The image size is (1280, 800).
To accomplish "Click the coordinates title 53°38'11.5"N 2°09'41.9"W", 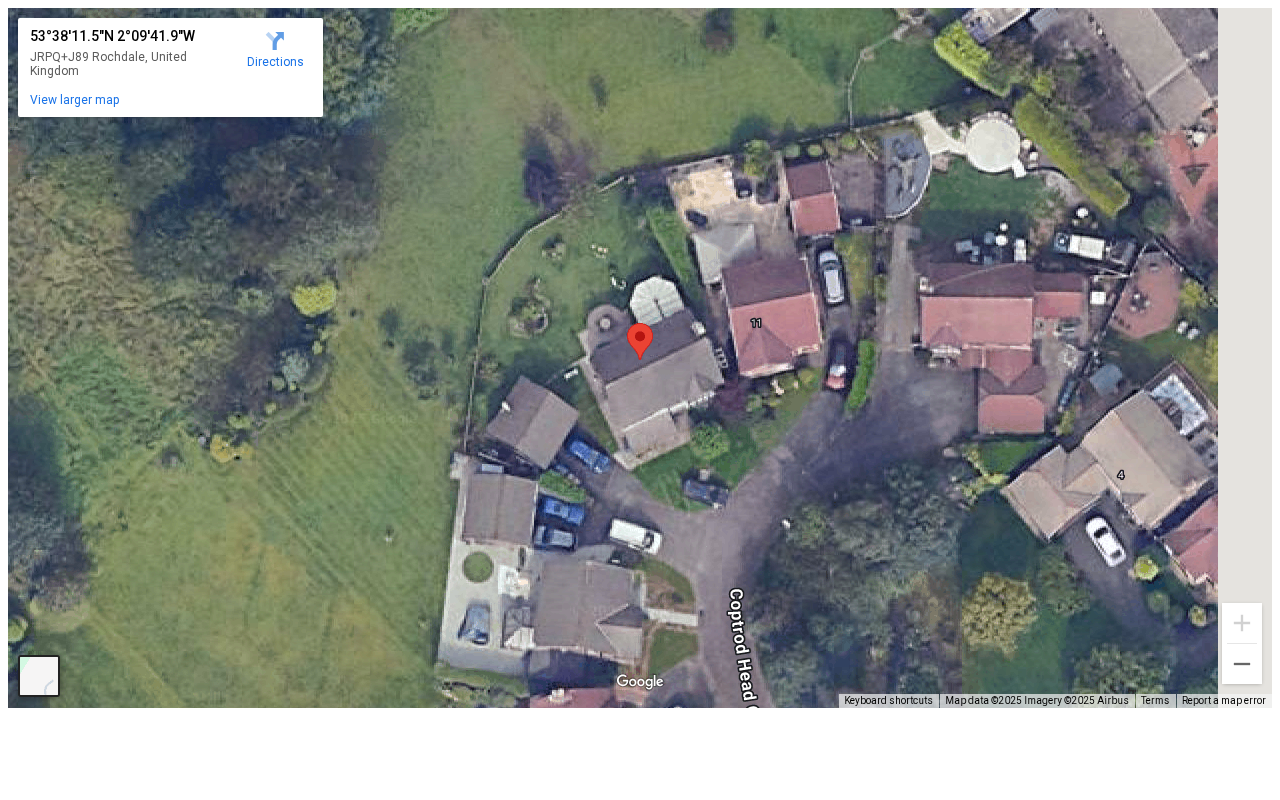I will (112, 36).
